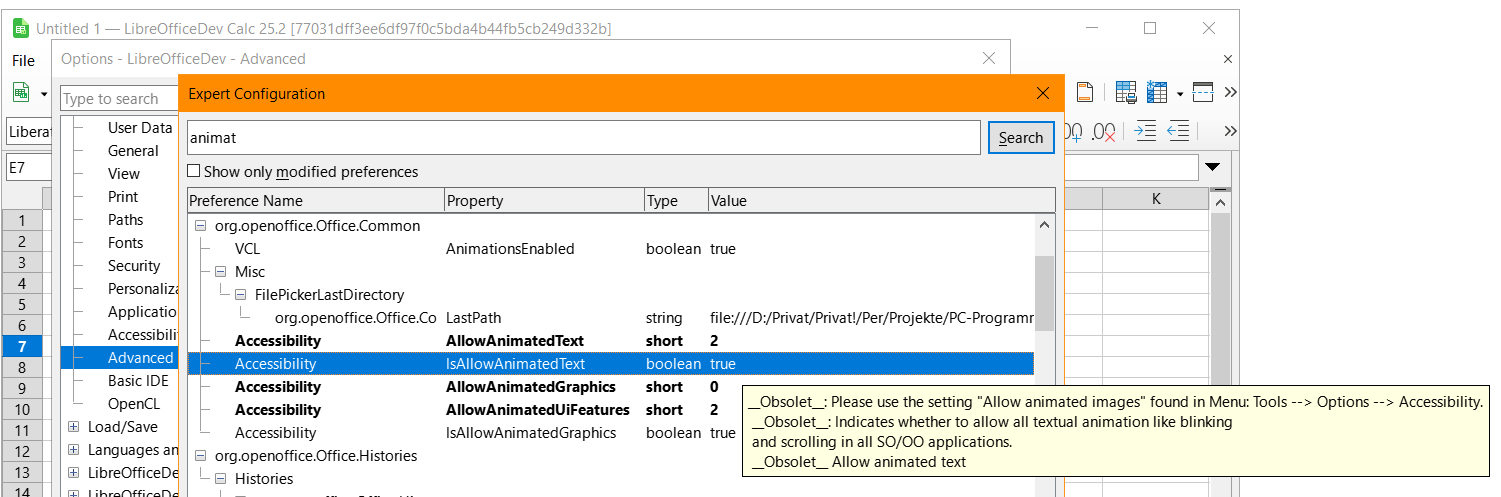Expand the Standard toolbar overflow chevron
Viewport: 1501px width, 497px height.
point(1230,92)
